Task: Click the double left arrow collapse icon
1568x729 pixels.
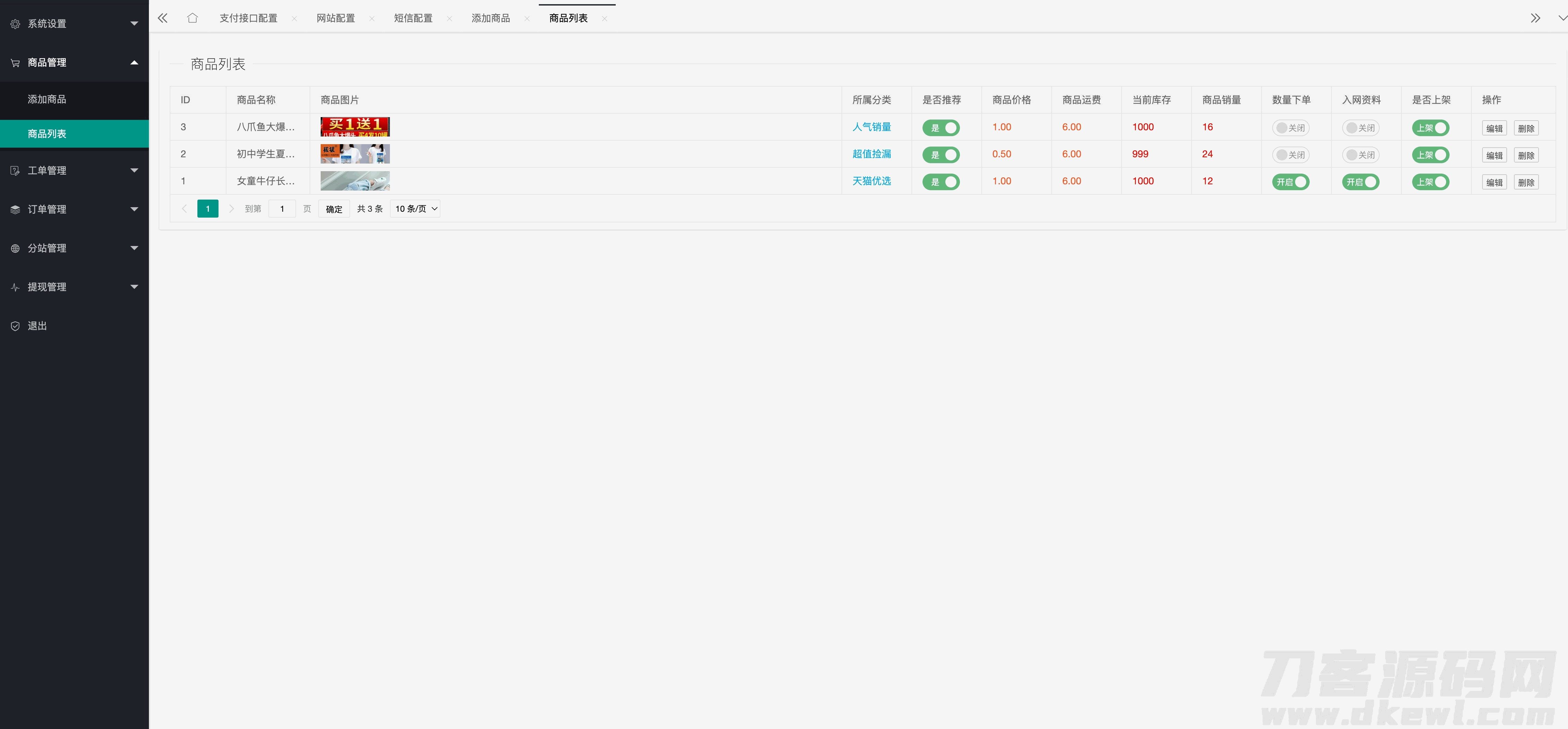Action: (x=162, y=18)
